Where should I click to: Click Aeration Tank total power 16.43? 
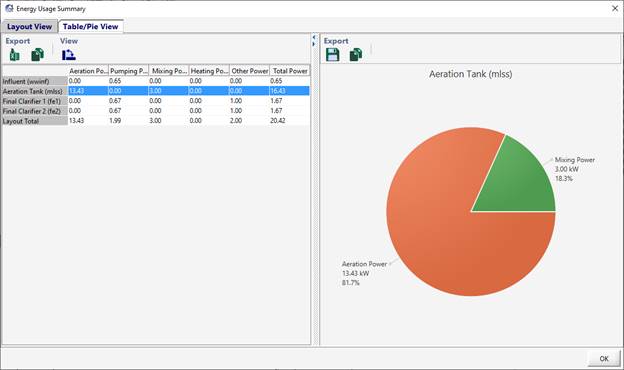pos(278,91)
